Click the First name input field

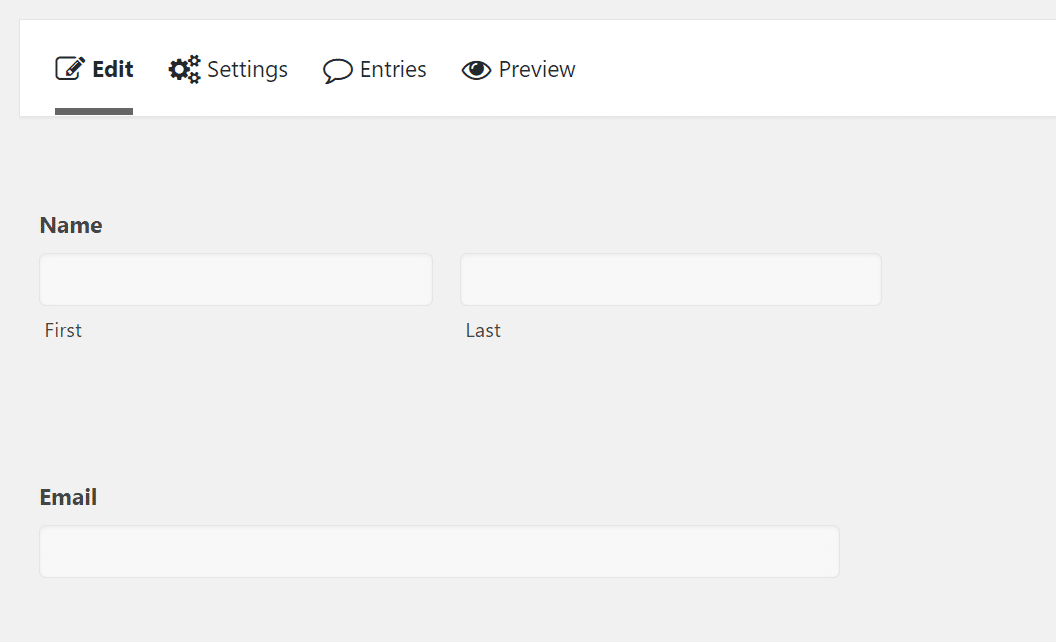[x=235, y=279]
